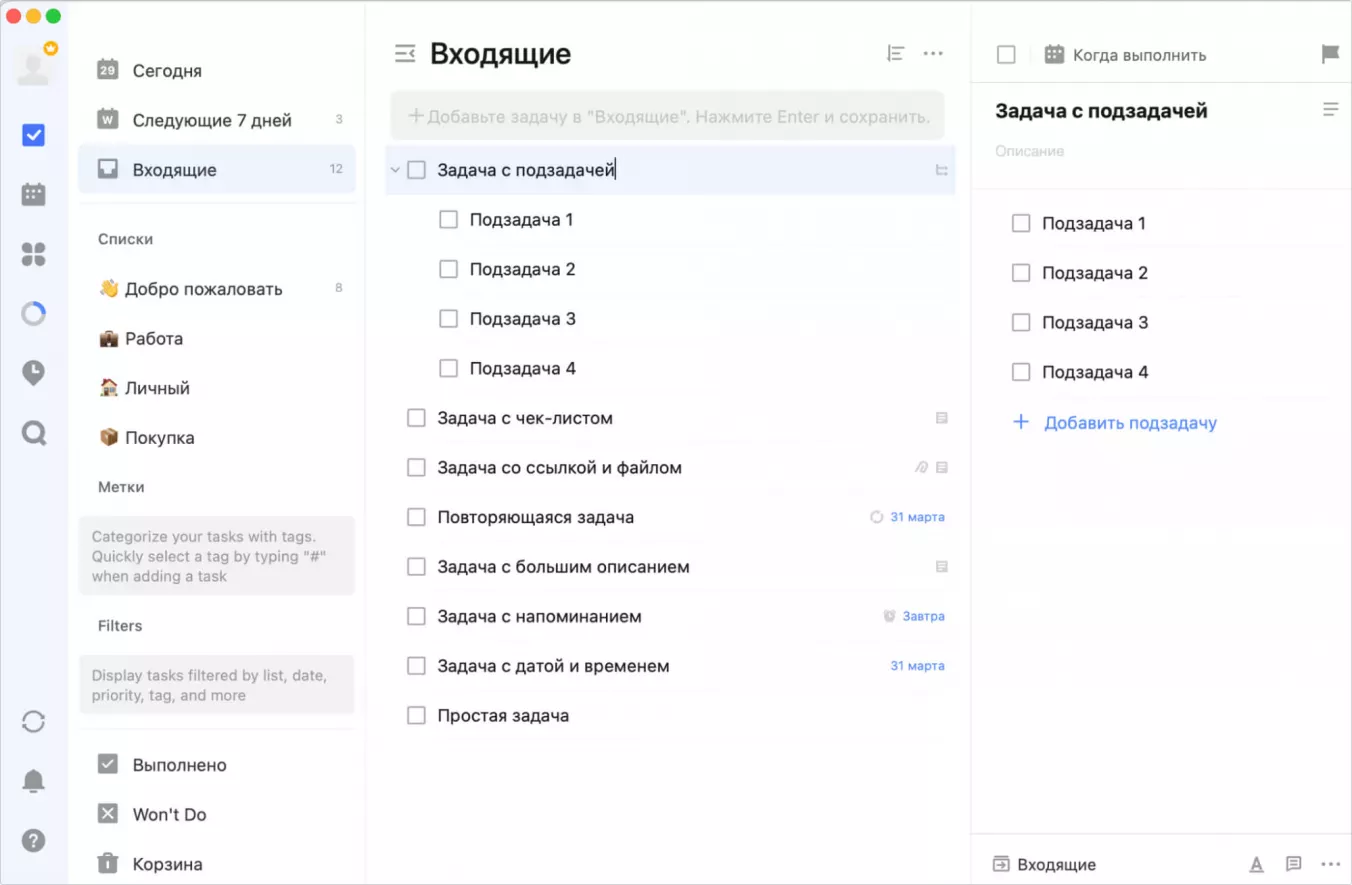Click 31 марта date on Повторяющаяся задача

point(917,517)
